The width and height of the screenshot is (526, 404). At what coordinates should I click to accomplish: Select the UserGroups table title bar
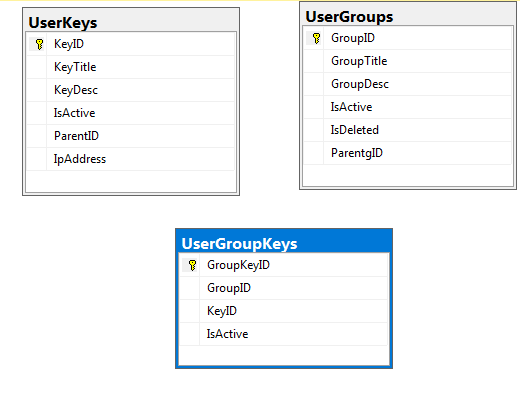408,16
